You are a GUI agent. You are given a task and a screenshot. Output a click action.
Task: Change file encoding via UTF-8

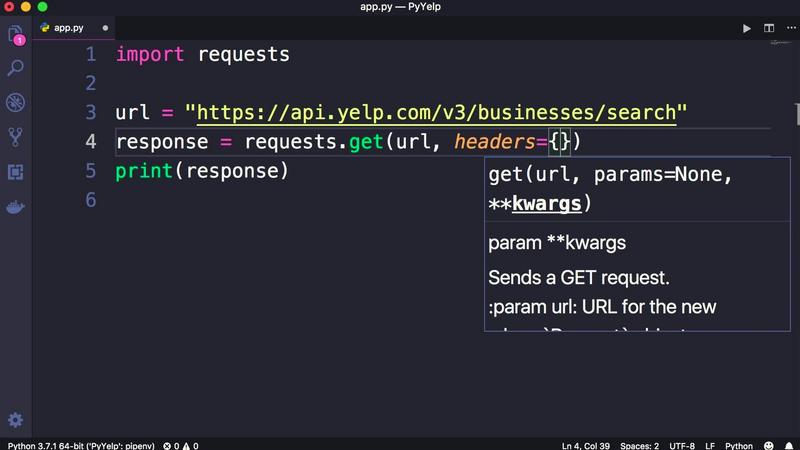click(682, 445)
